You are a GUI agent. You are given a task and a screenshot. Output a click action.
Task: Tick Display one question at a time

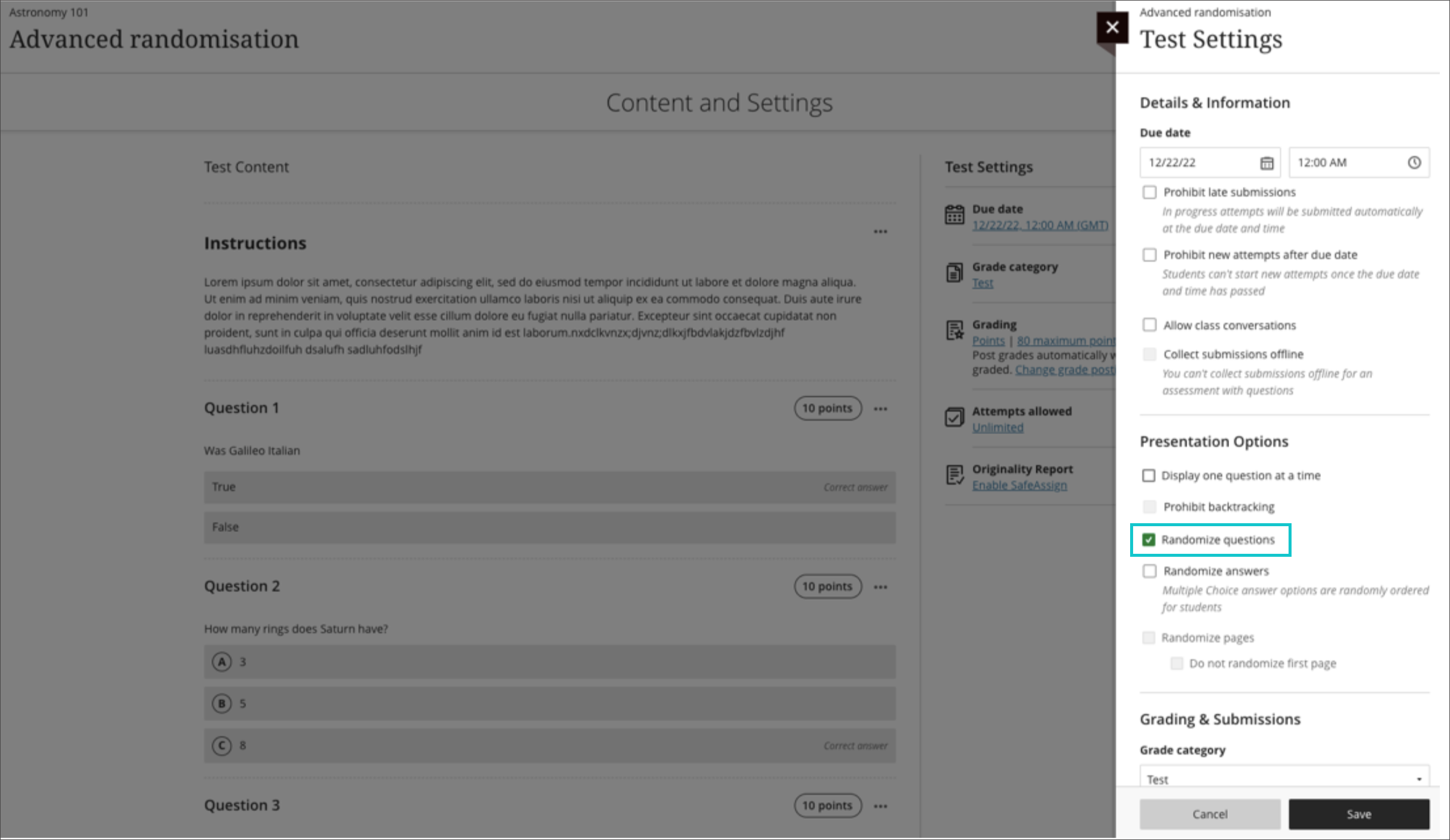(1149, 476)
